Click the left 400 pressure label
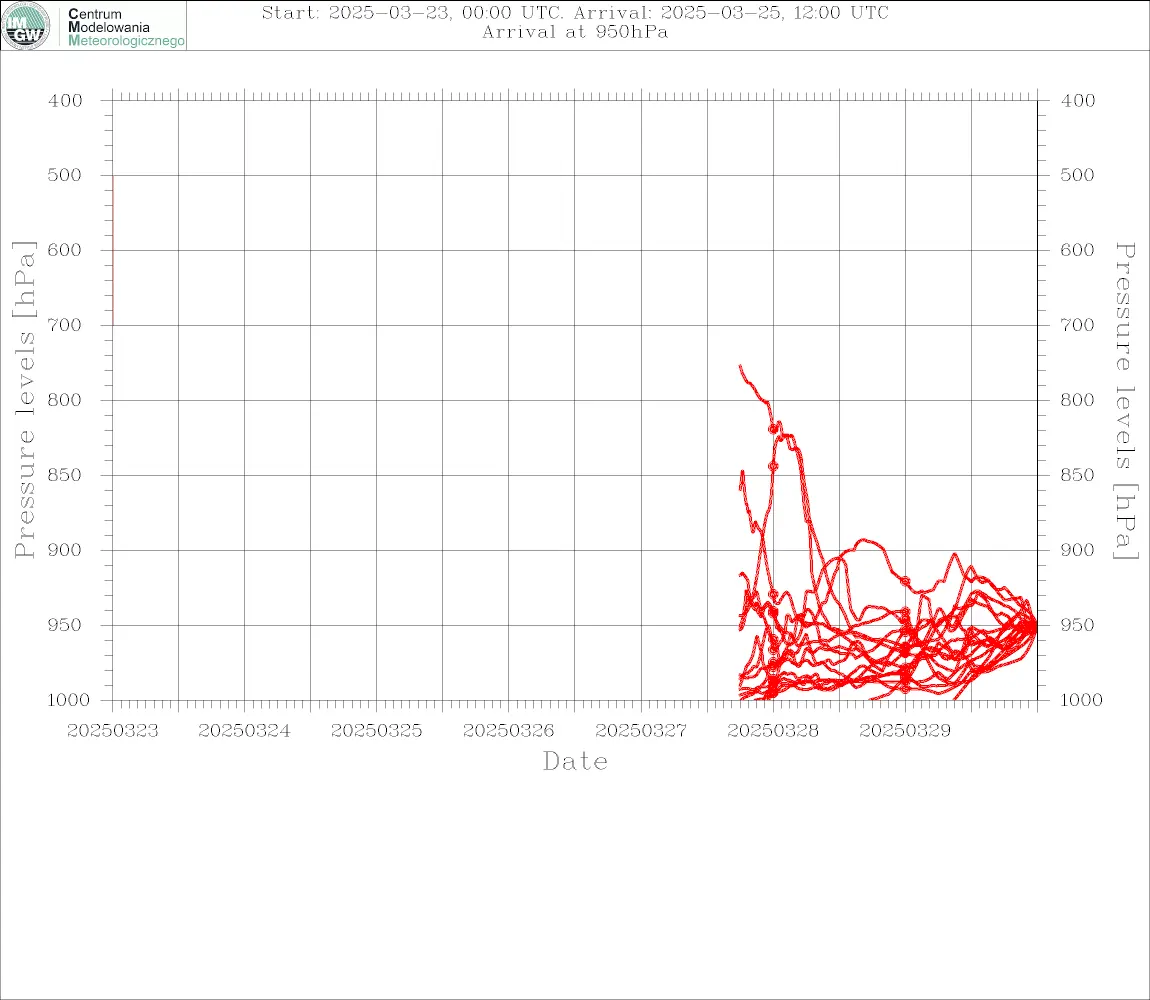Image resolution: width=1150 pixels, height=1000 pixels. coord(65,101)
